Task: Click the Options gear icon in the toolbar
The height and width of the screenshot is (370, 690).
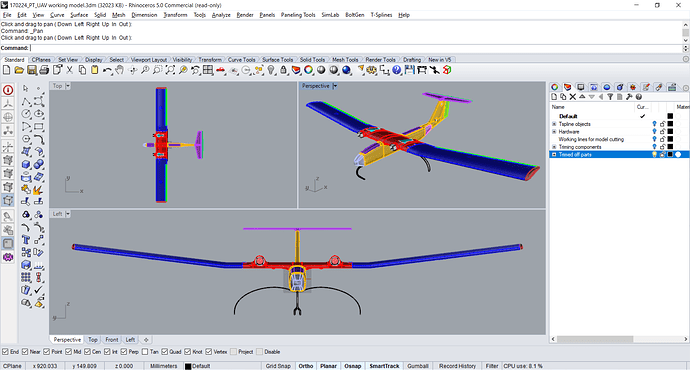Action: point(372,70)
